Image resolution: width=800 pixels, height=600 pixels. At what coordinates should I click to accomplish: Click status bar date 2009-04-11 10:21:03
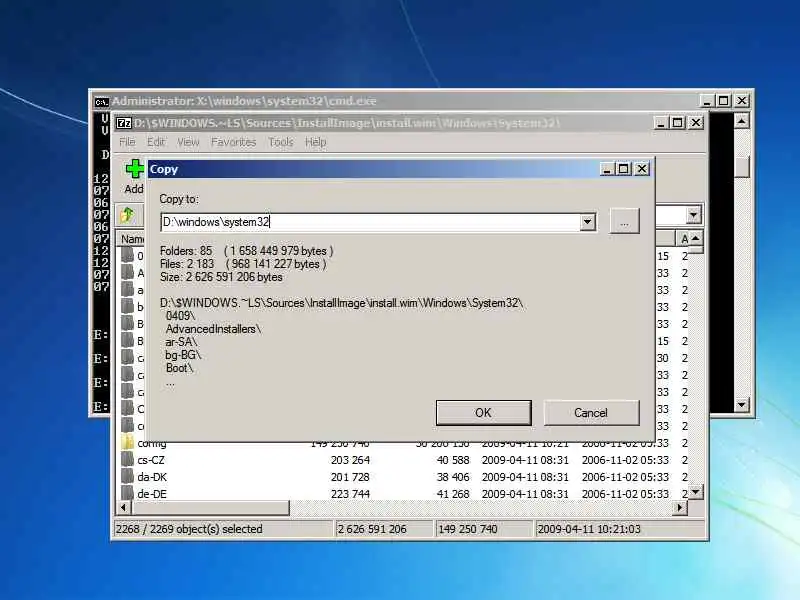pyautogui.click(x=589, y=529)
